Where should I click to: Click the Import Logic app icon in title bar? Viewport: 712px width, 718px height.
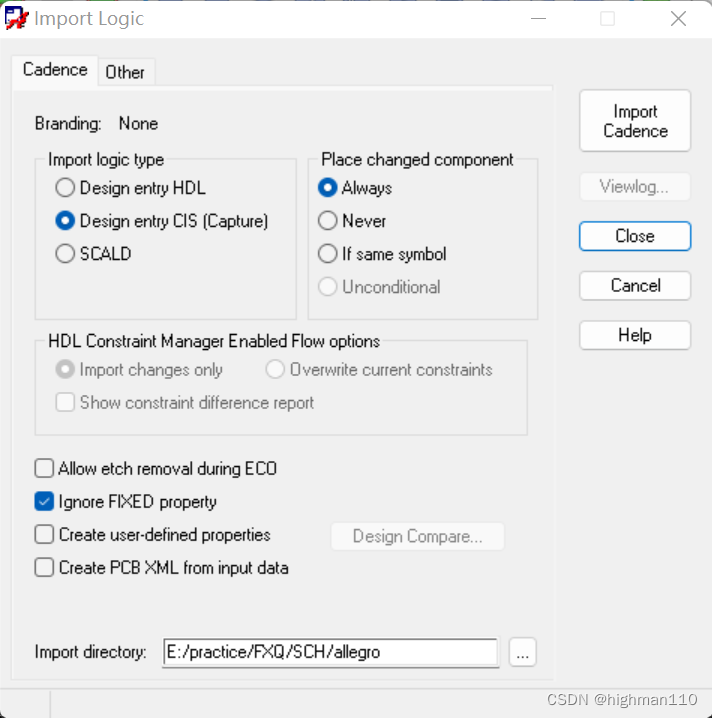coord(16,18)
